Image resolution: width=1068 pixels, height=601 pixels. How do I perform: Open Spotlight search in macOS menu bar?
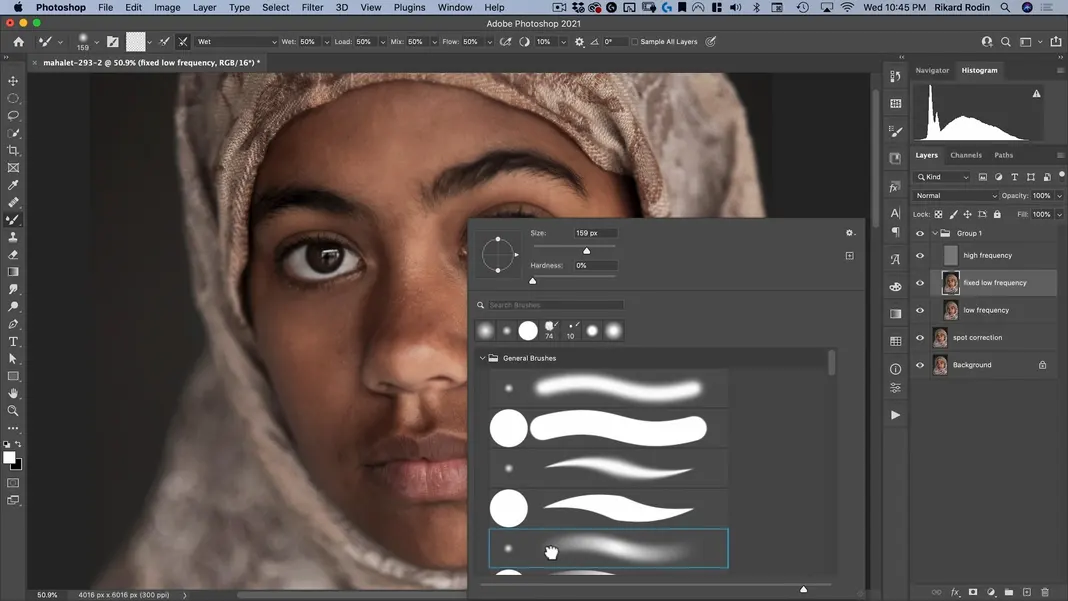pos(1005,7)
